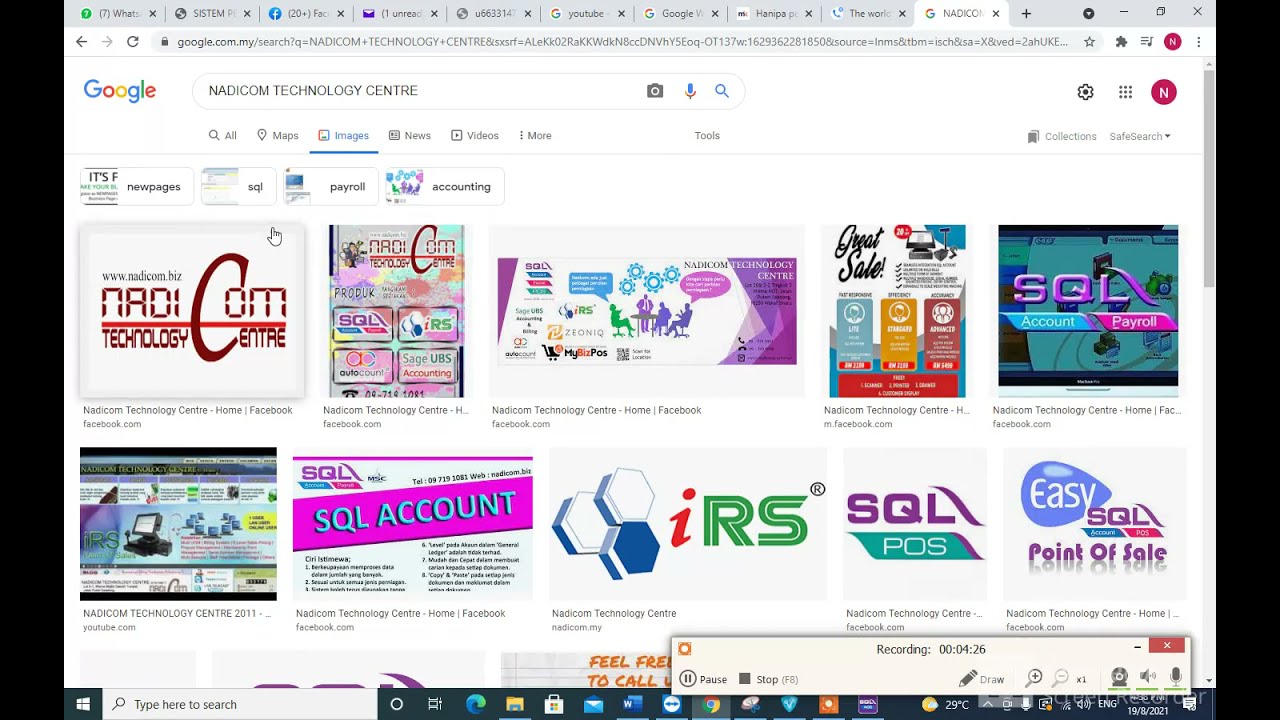The width and height of the screenshot is (1280, 720).
Task: Open Microsoft Store from the taskbar
Action: [x=553, y=704]
